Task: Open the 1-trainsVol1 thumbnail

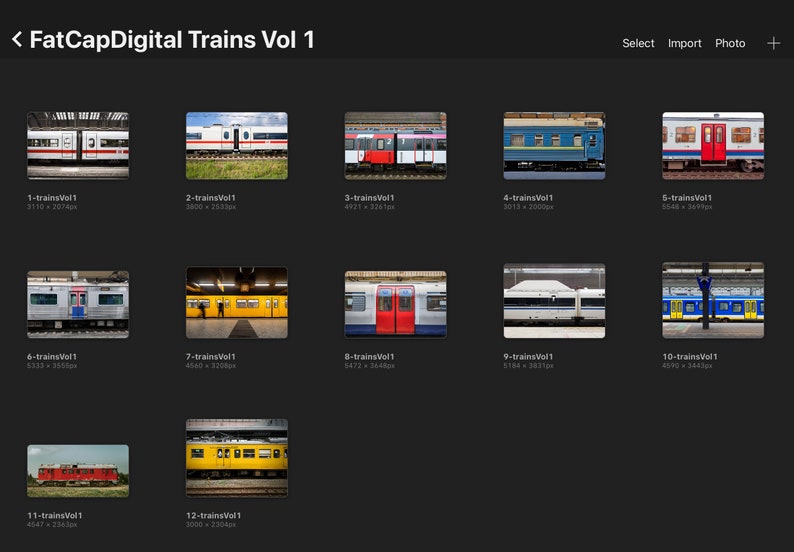Action: tap(78, 146)
